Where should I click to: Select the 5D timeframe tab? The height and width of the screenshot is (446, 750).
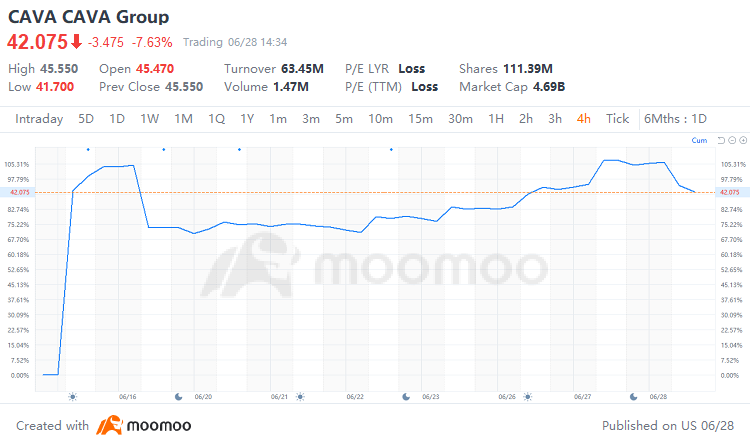point(86,119)
